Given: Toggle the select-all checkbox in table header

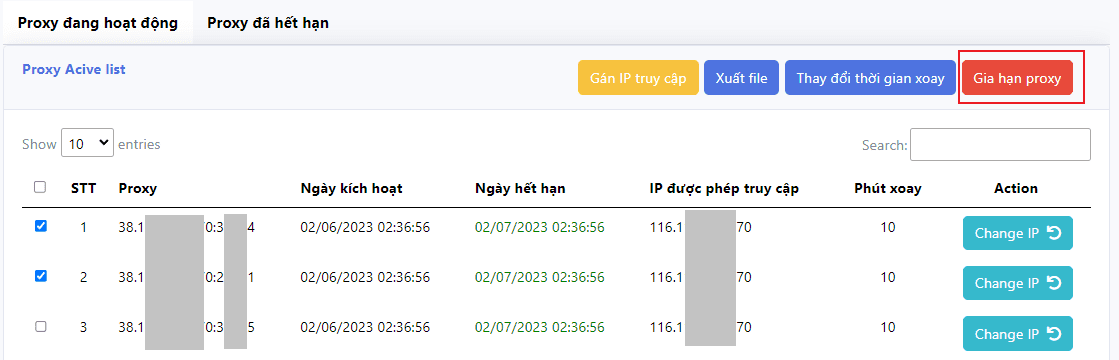Looking at the screenshot, I should (41, 187).
